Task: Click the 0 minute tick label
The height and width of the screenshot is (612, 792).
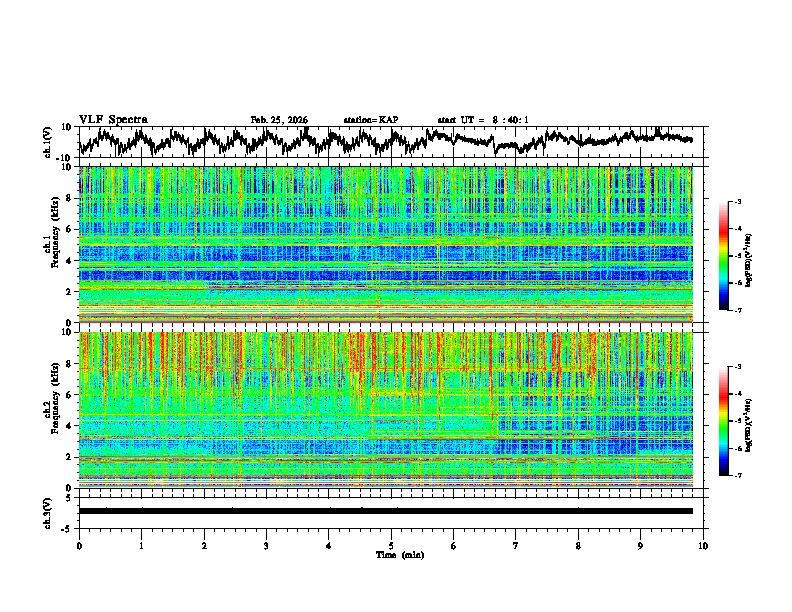Action: click(79, 546)
